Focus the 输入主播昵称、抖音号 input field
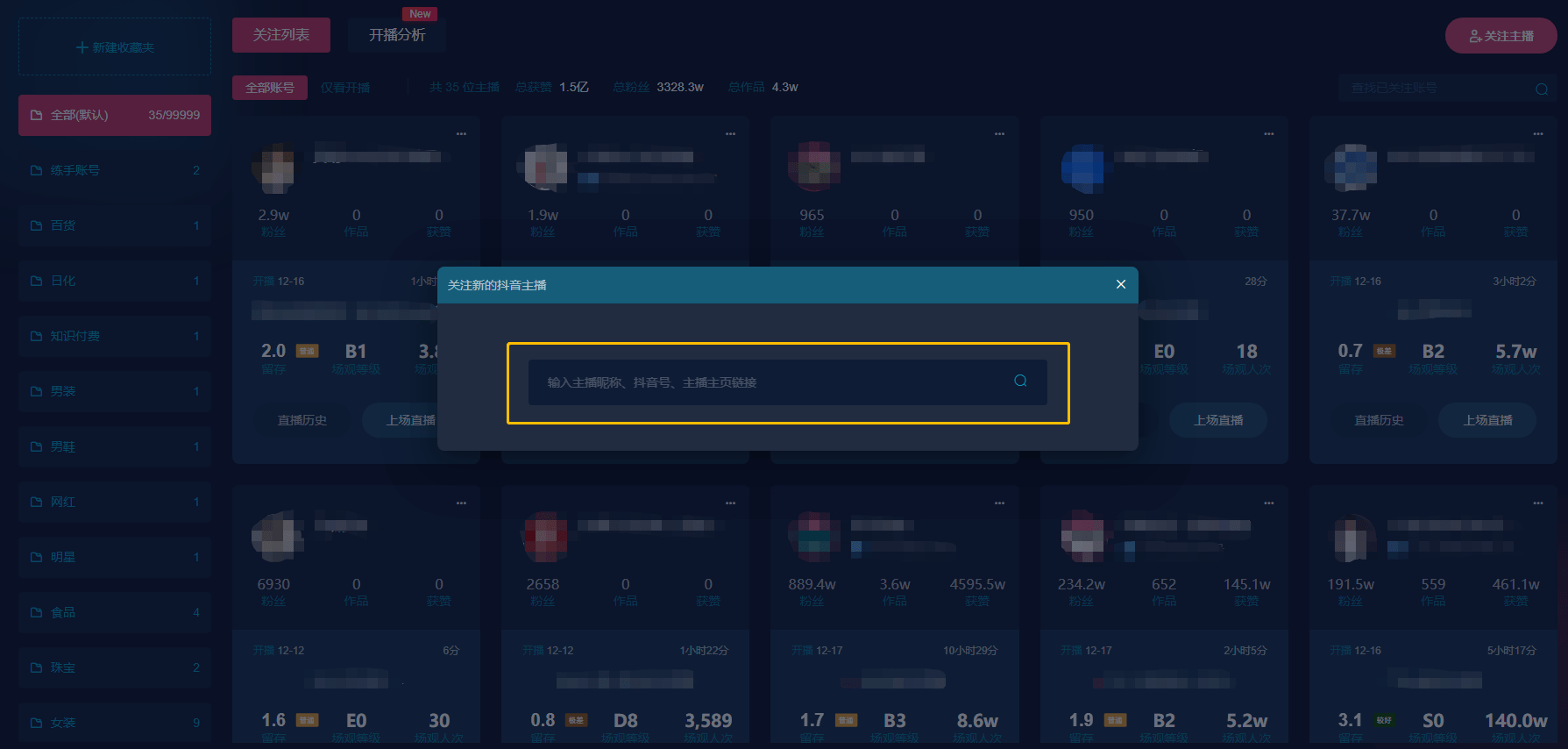Viewport: 1568px width, 749px height. point(787,382)
